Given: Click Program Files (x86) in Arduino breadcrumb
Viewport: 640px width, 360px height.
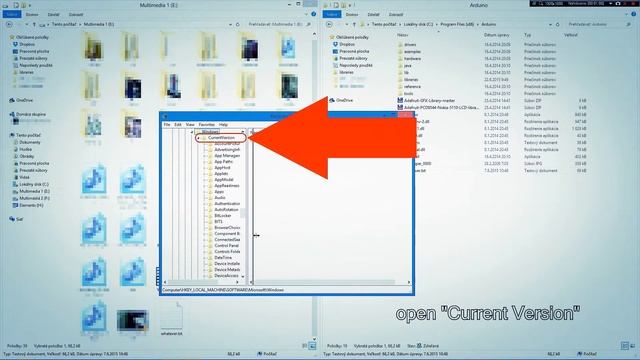Looking at the screenshot, I should 457,24.
